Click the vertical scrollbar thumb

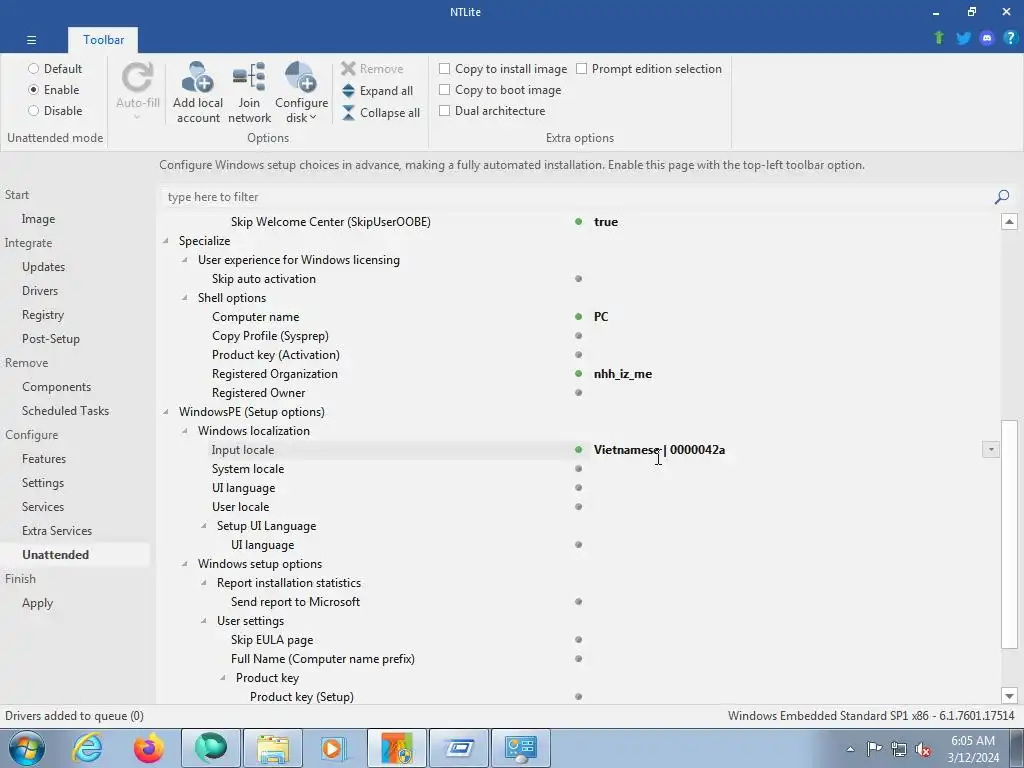click(x=1009, y=534)
